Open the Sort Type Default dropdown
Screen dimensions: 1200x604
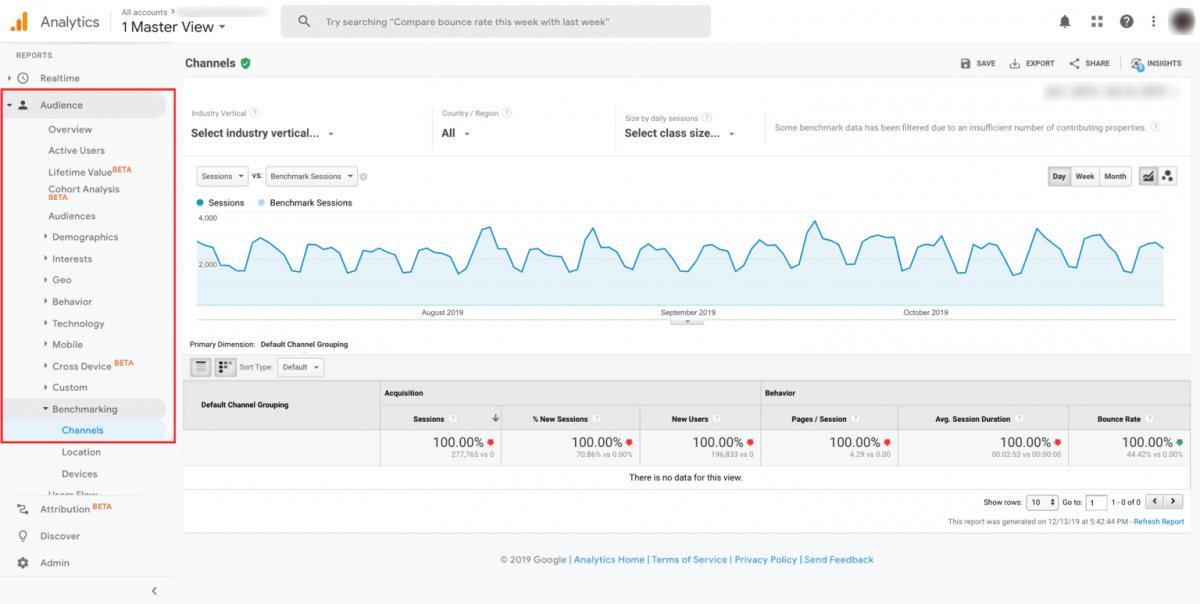(301, 367)
